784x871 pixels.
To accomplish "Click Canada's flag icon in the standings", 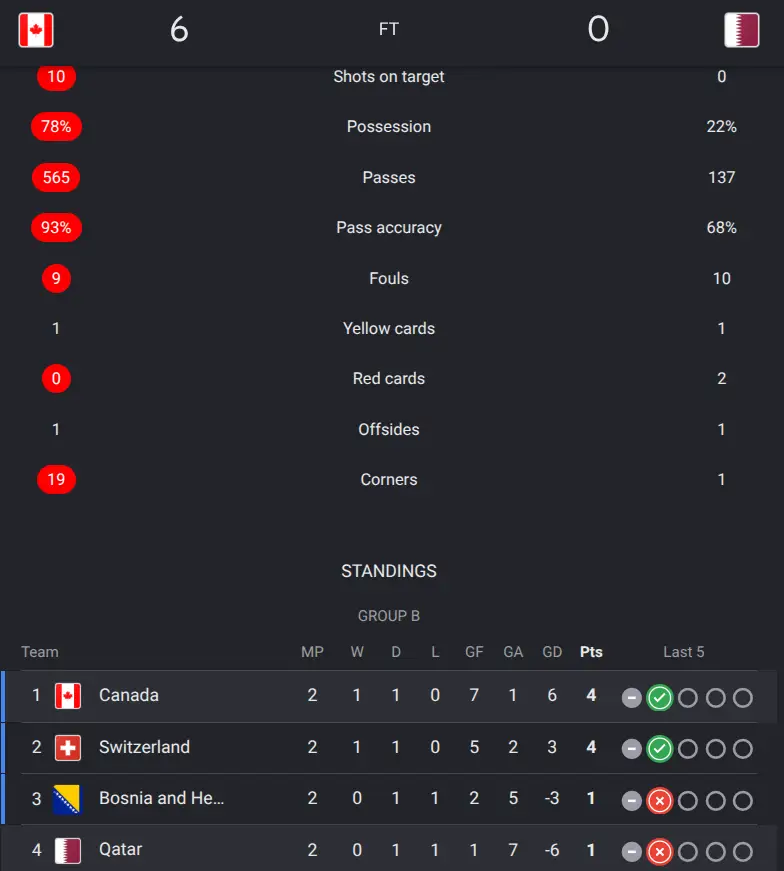I will (68, 696).
